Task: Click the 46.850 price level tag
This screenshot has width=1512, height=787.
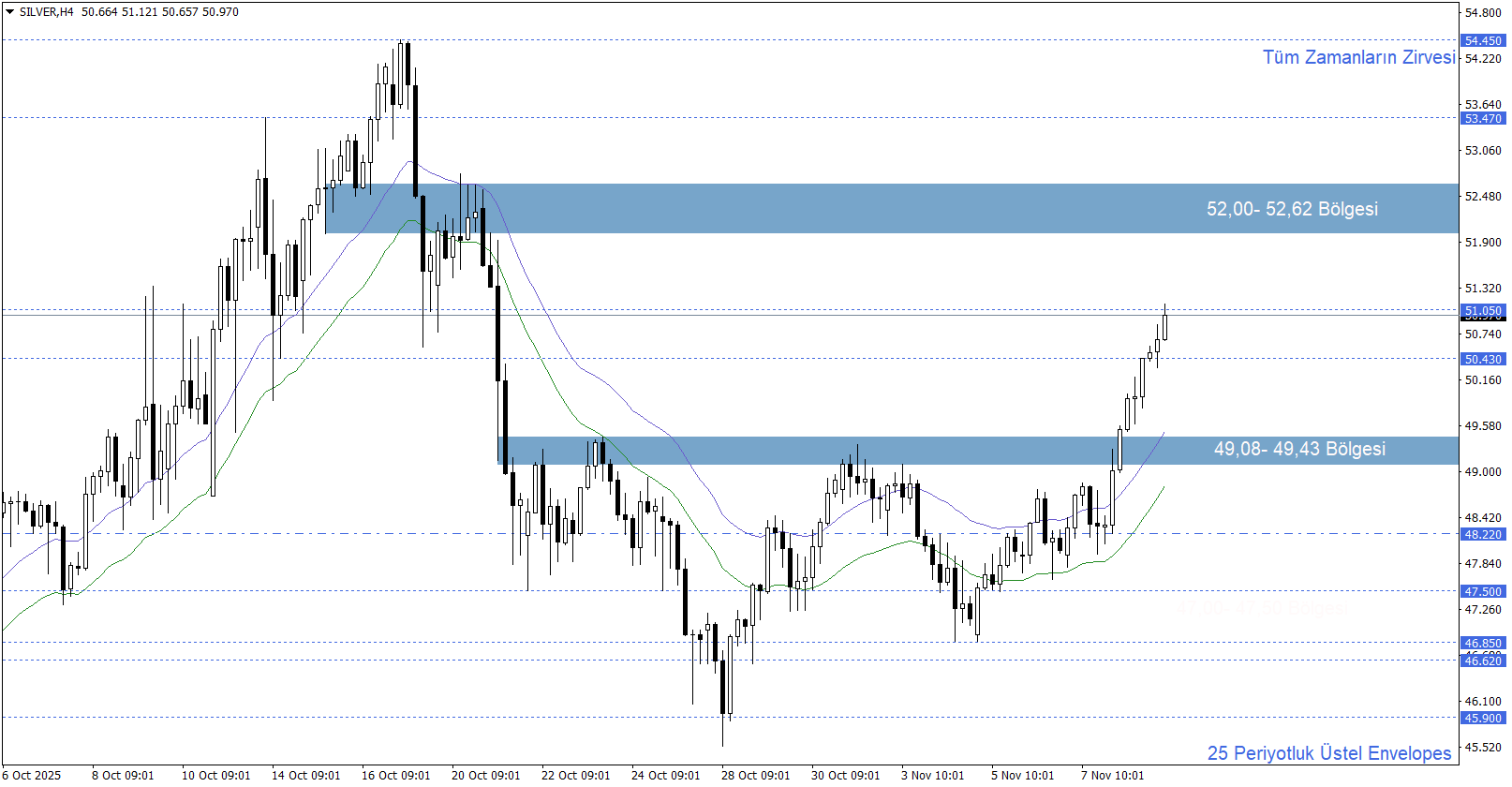Action: click(x=1483, y=643)
